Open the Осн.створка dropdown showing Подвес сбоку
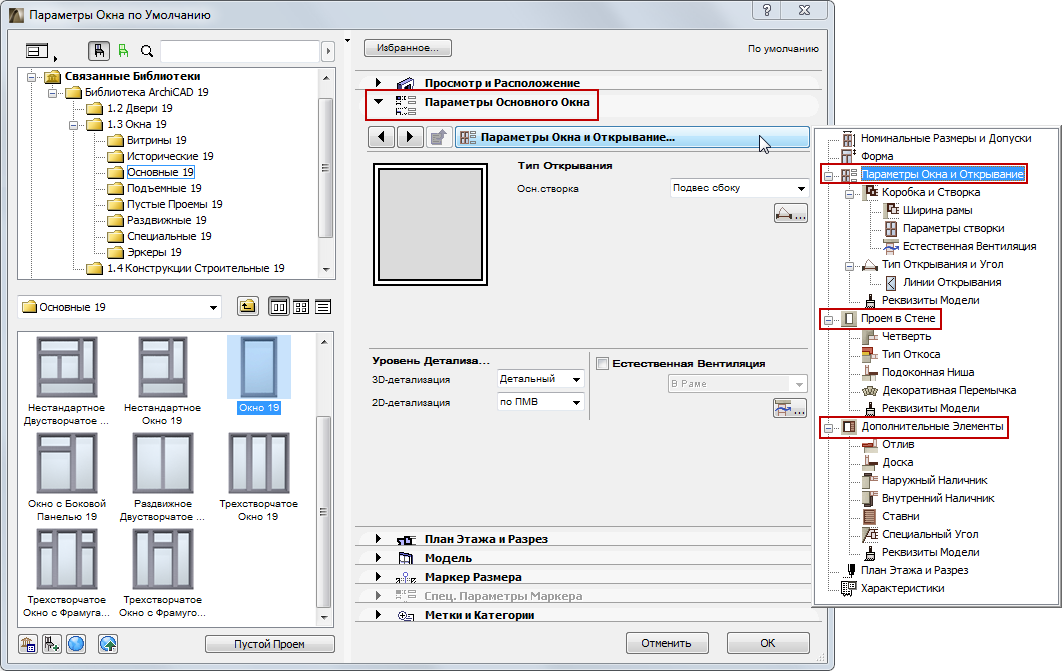 pos(738,188)
